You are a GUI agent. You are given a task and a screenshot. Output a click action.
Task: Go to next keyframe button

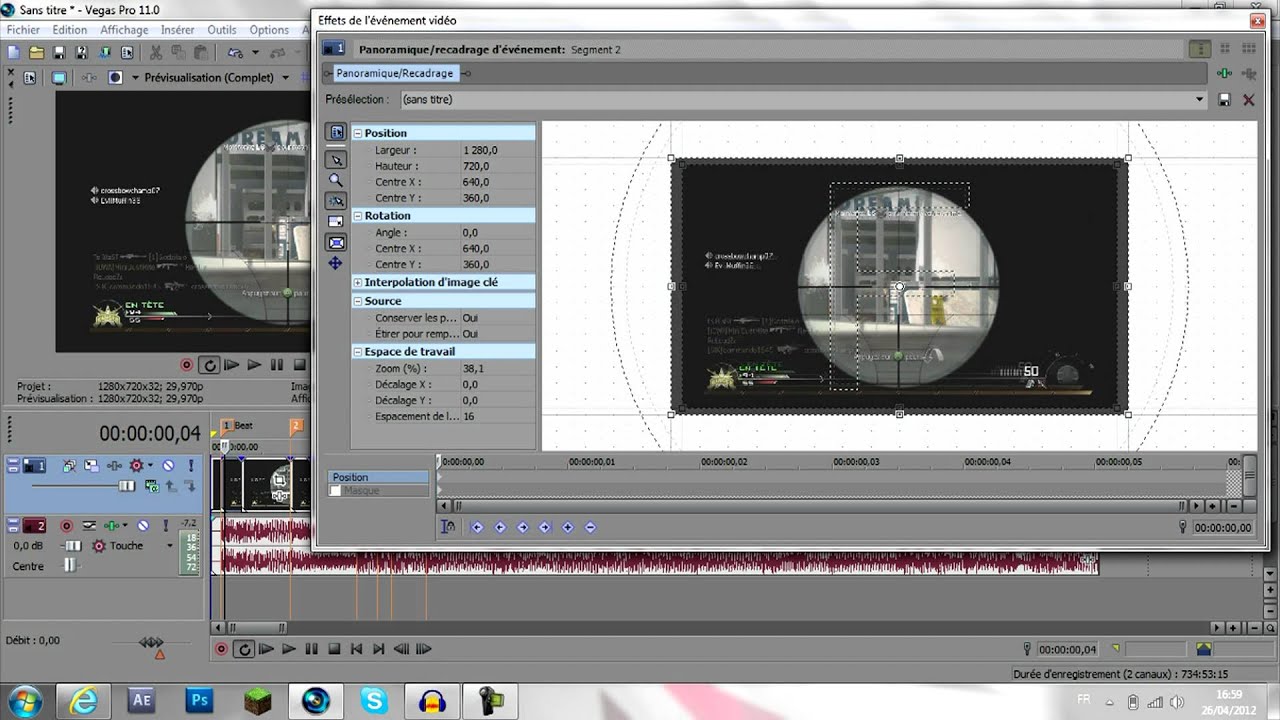[523, 527]
